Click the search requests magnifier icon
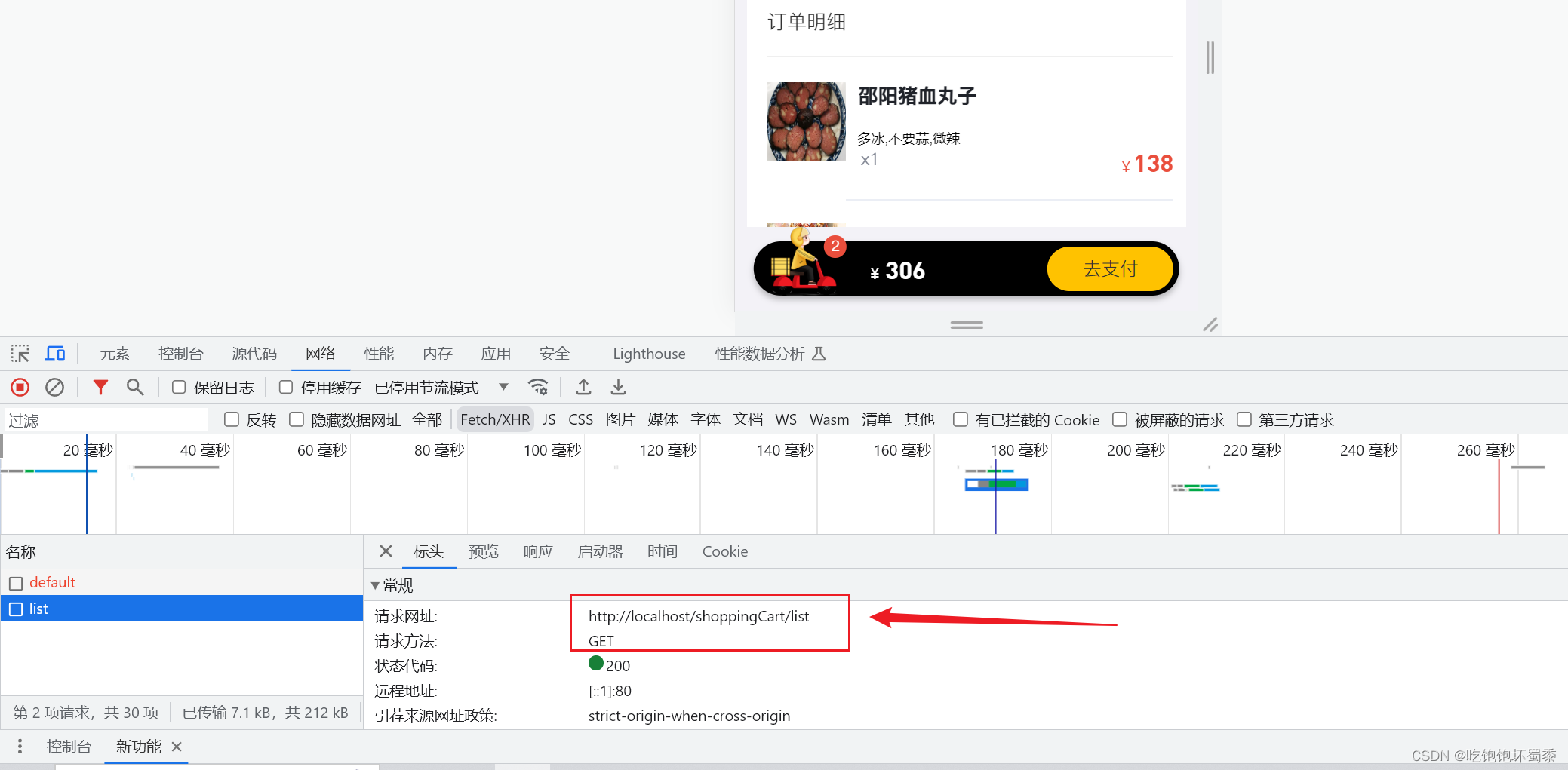1568x770 pixels. (136, 387)
